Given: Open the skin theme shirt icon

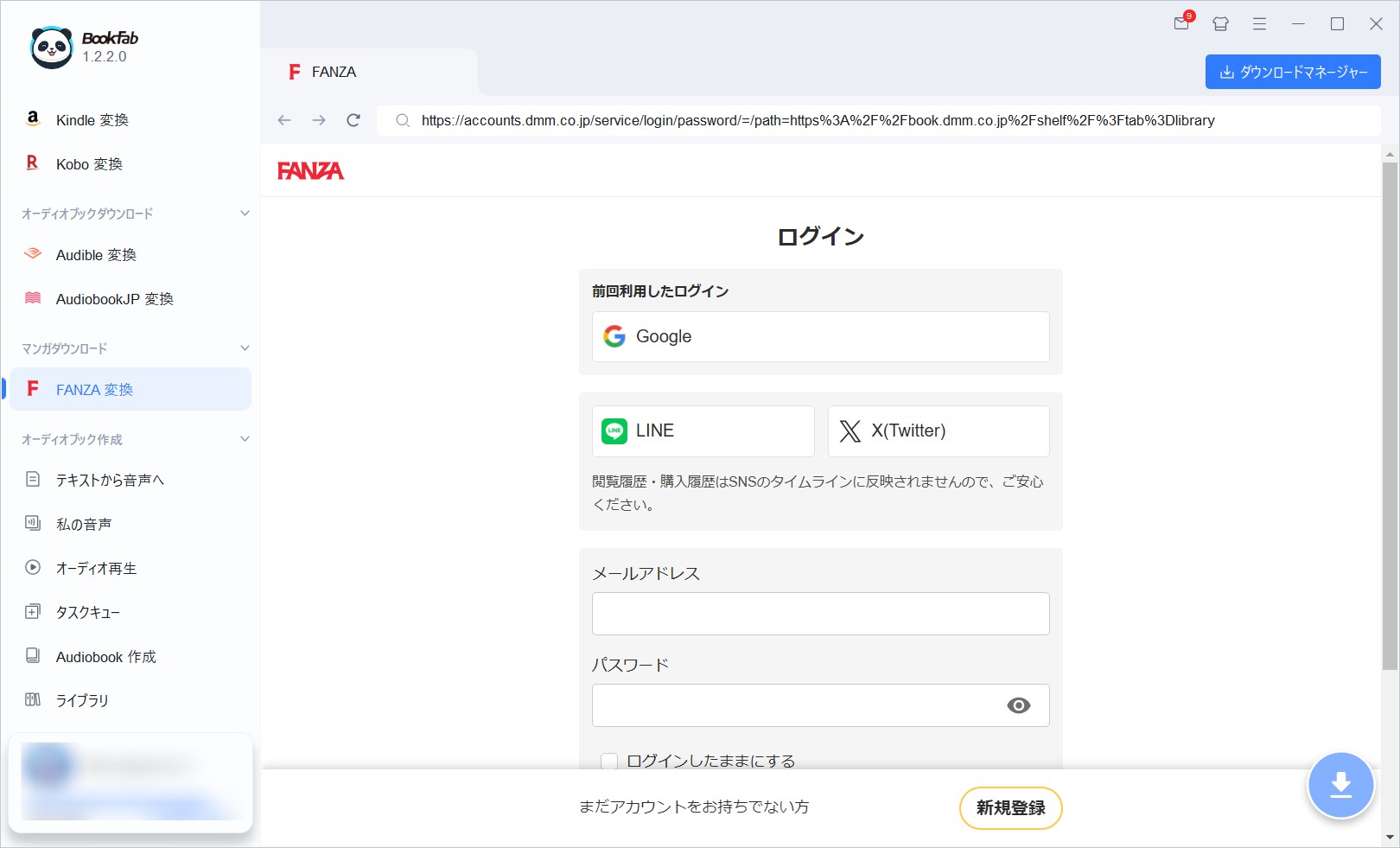Looking at the screenshot, I should [1220, 24].
